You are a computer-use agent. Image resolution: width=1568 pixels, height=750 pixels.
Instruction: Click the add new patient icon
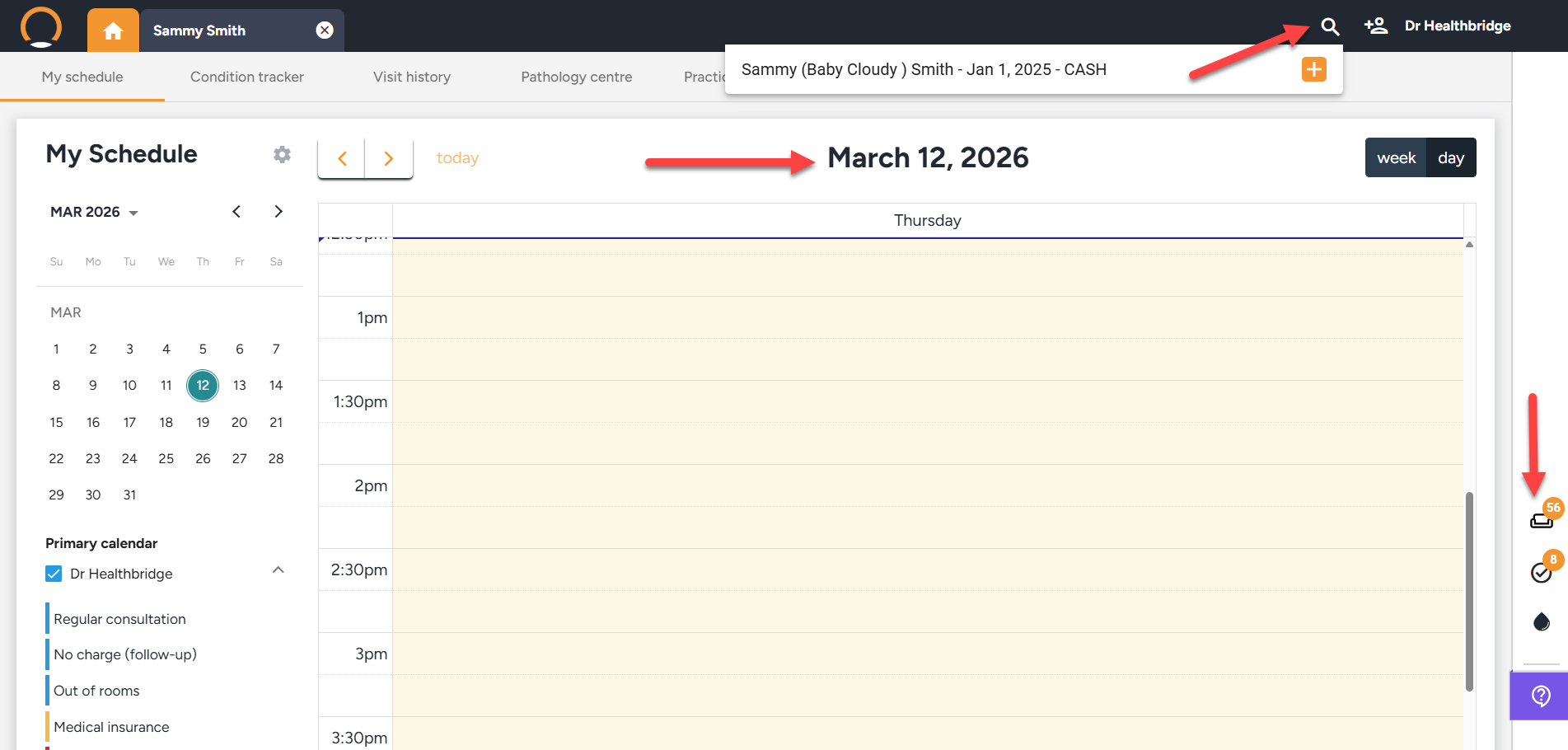pos(1375,26)
